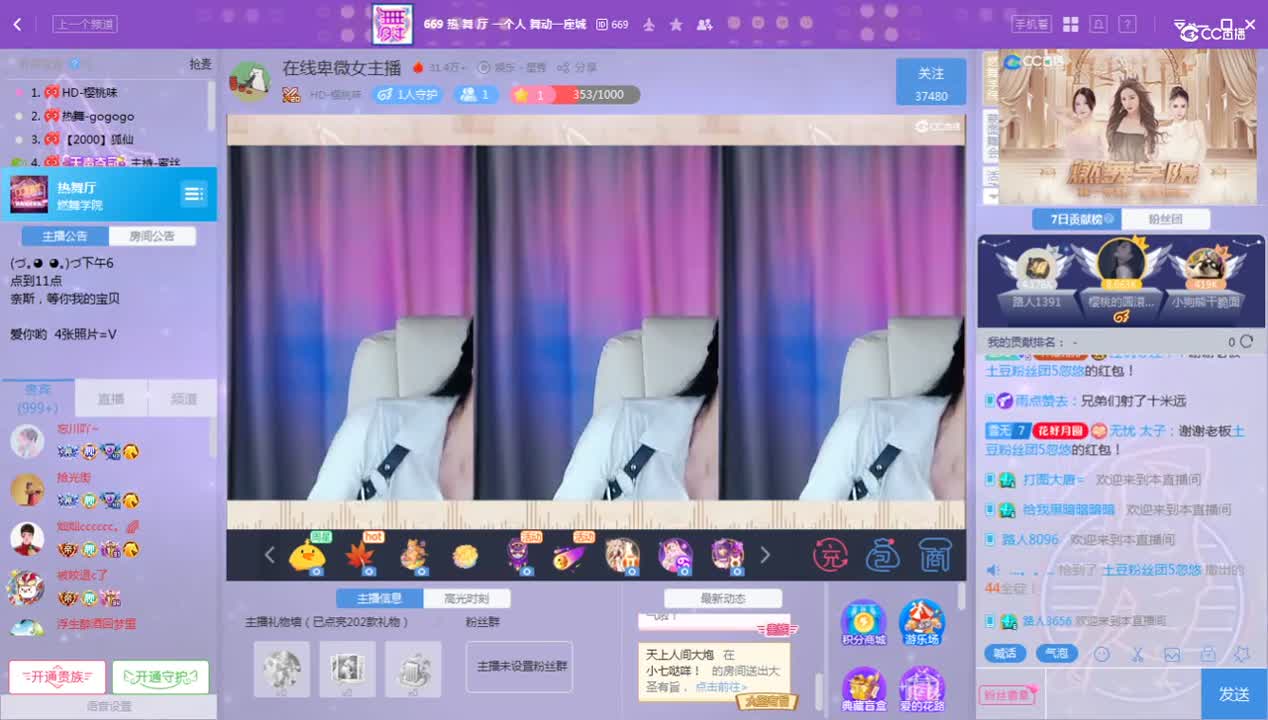The image size is (1268, 720).
Task: Switch to the 贵宾 audience tab
Action: (x=38, y=398)
